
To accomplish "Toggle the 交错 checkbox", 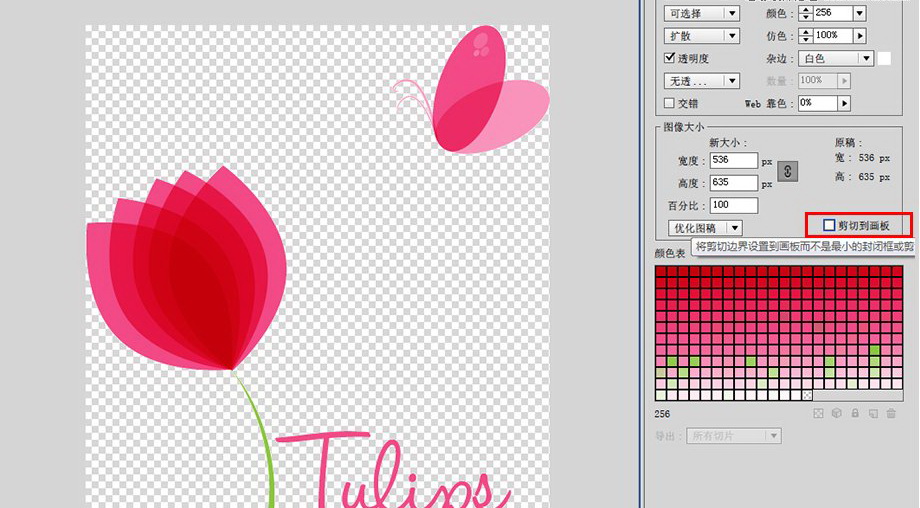I will (x=670, y=103).
